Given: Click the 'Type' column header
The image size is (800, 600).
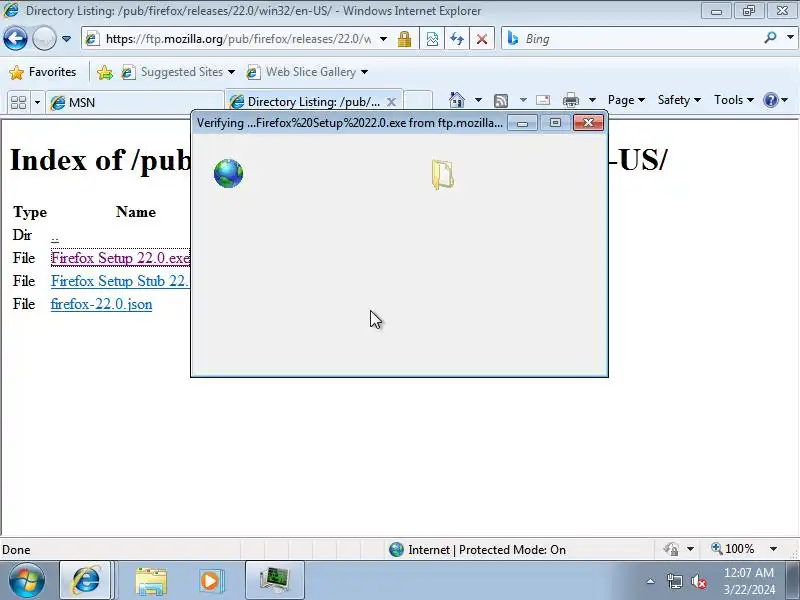Looking at the screenshot, I should pos(30,212).
